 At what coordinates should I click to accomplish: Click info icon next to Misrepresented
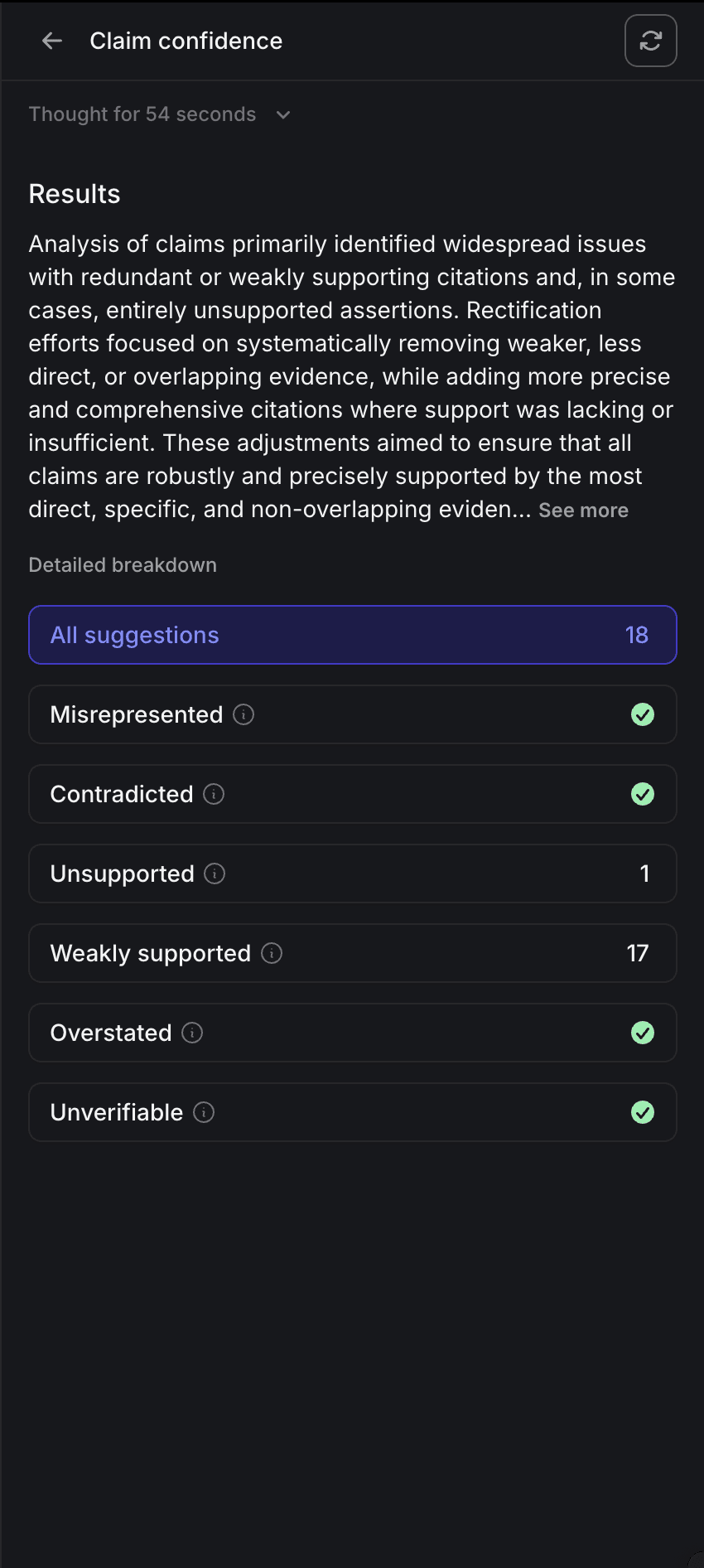[244, 714]
